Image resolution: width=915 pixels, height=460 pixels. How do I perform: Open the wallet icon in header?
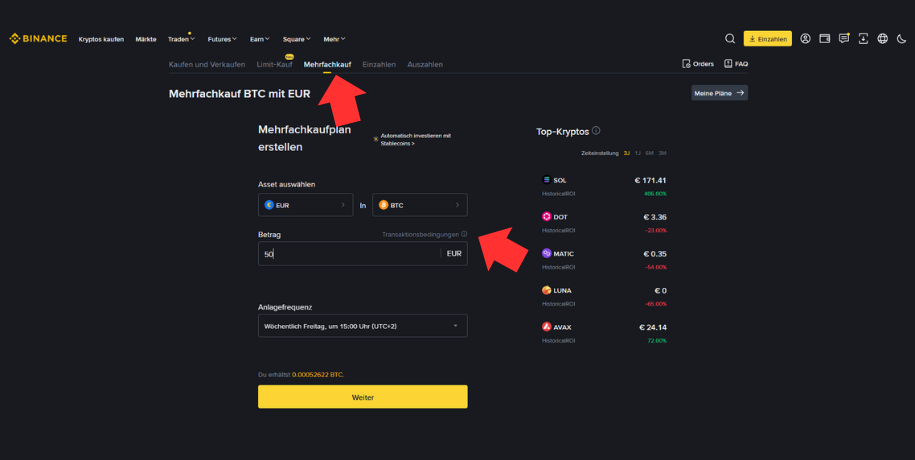tap(825, 39)
